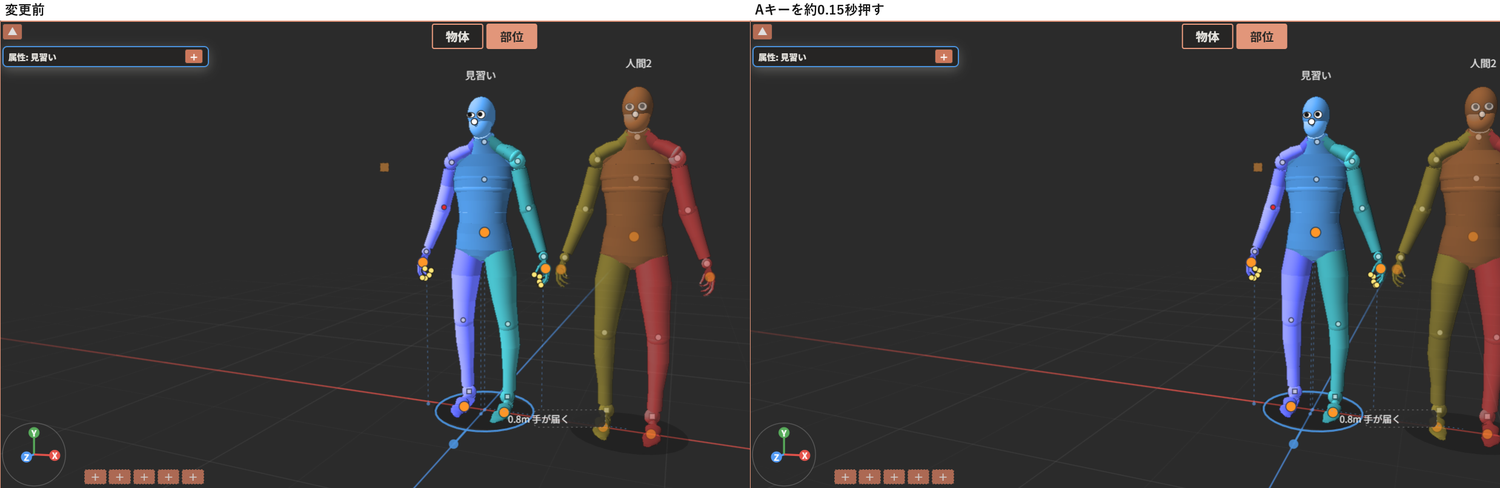The image size is (1500, 488).
Task: Click blue dot on blue line, 変更前 view
Action: pyautogui.click(x=453, y=443)
